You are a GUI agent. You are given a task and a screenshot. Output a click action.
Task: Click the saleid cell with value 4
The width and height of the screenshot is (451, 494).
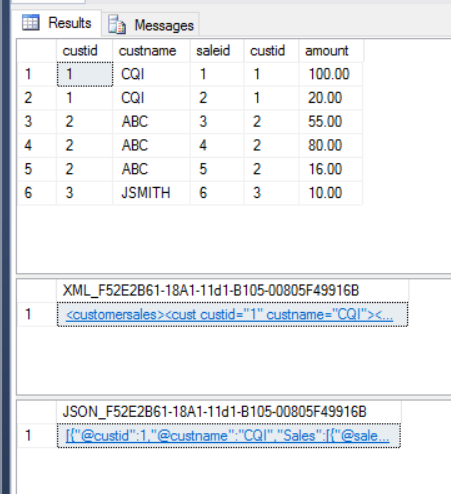pyautogui.click(x=217, y=146)
